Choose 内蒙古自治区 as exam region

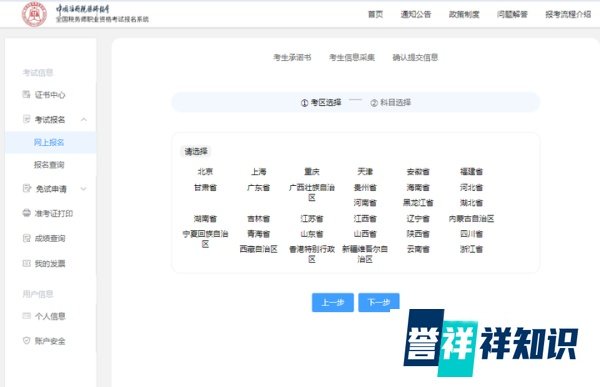click(471, 219)
